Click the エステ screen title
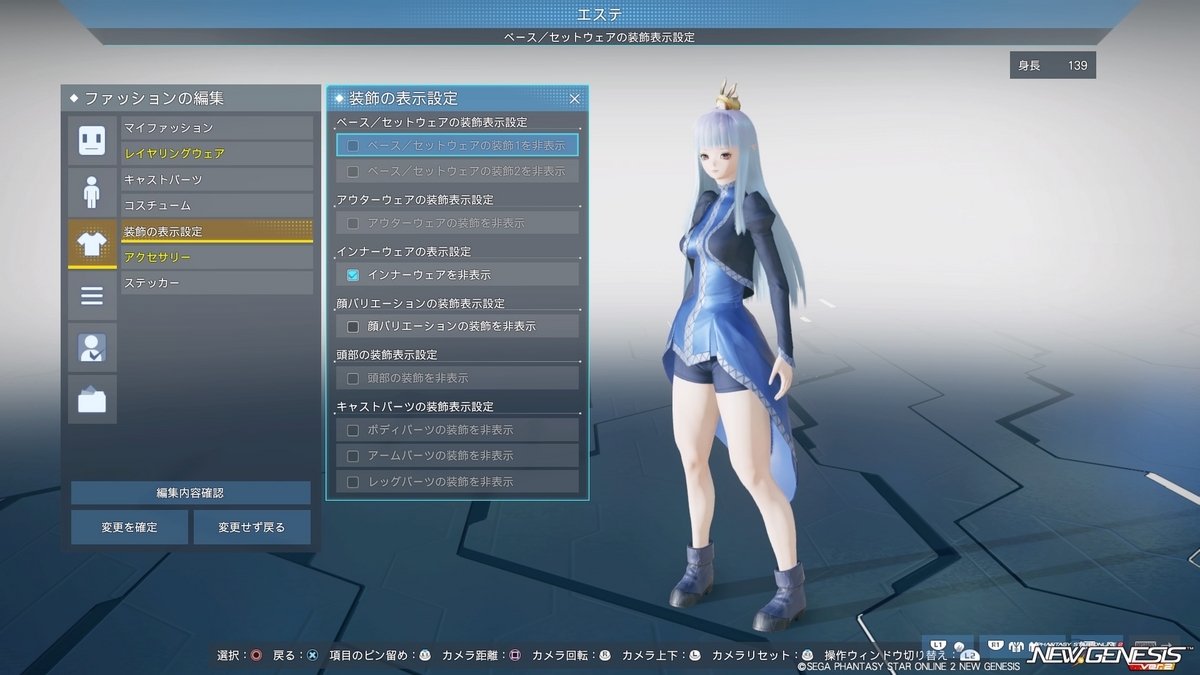The height and width of the screenshot is (675, 1200). [599, 14]
